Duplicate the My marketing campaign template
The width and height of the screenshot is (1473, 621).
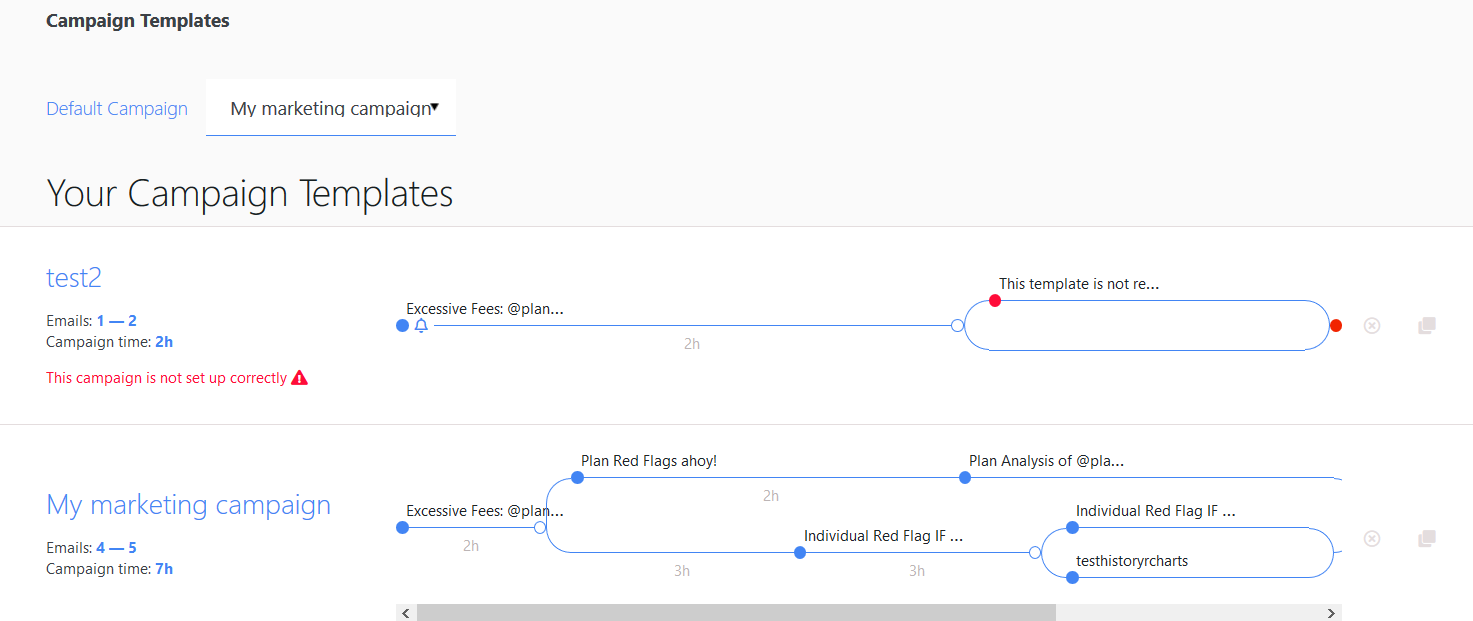(x=1427, y=539)
